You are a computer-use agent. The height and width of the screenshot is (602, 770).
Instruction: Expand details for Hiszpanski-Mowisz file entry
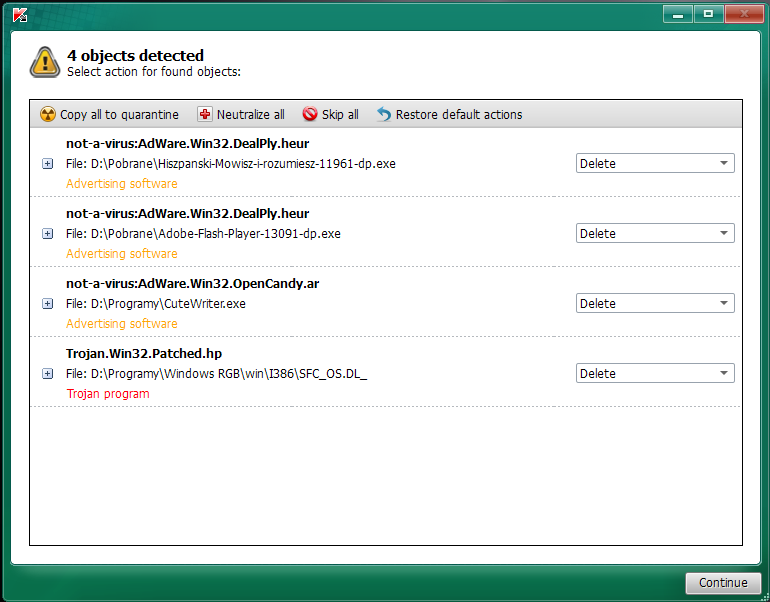click(x=48, y=164)
